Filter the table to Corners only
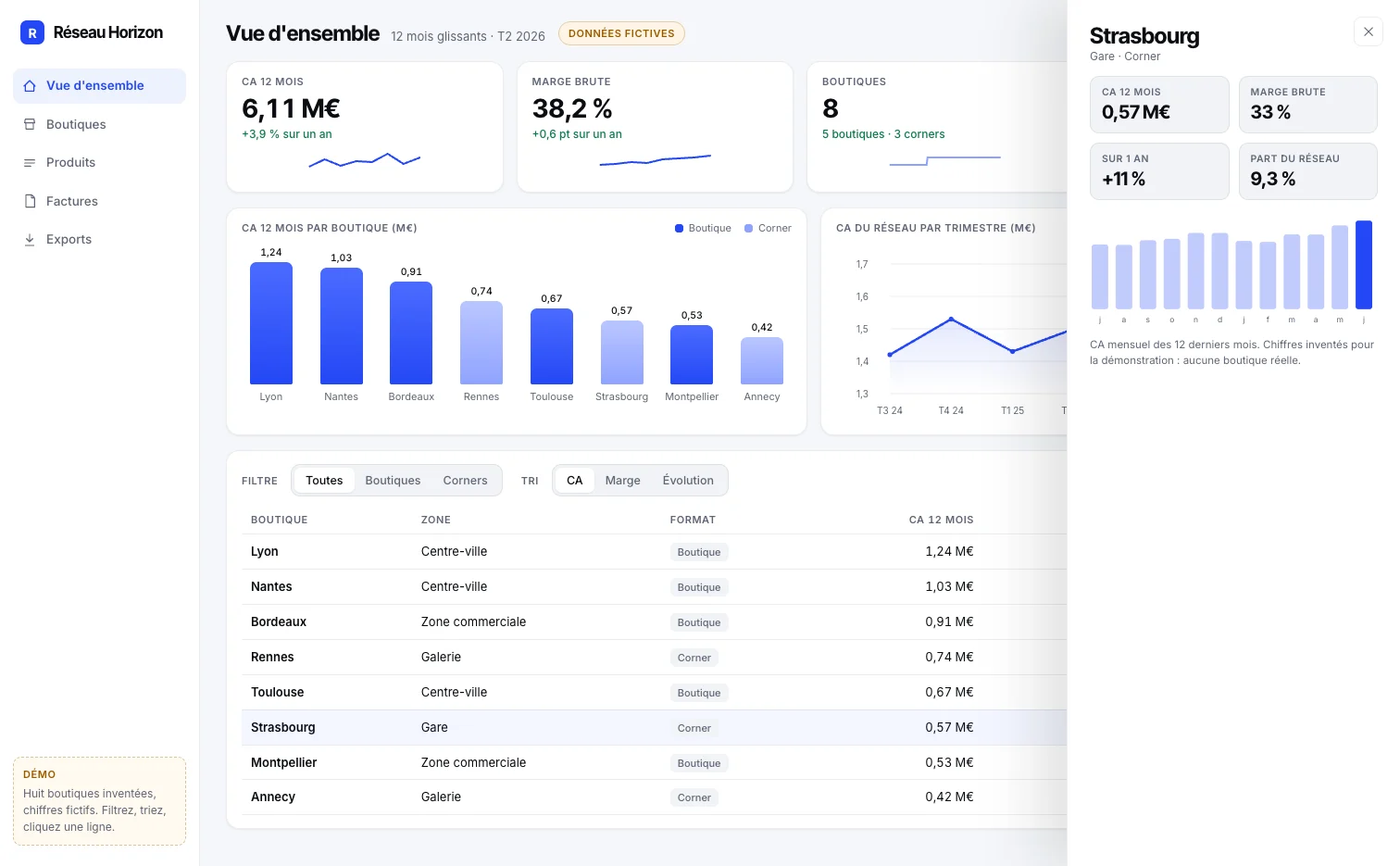1400x866 pixels. pos(465,481)
